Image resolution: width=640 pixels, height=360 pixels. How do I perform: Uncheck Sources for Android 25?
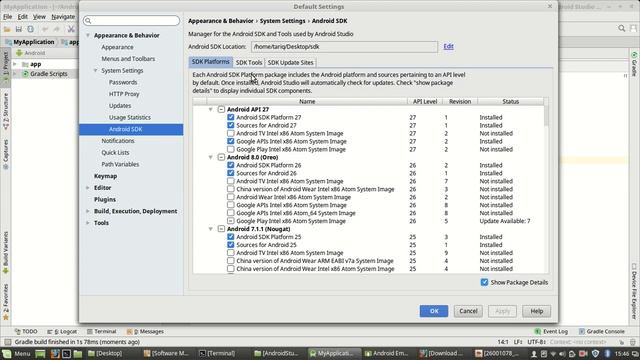pyautogui.click(x=231, y=244)
